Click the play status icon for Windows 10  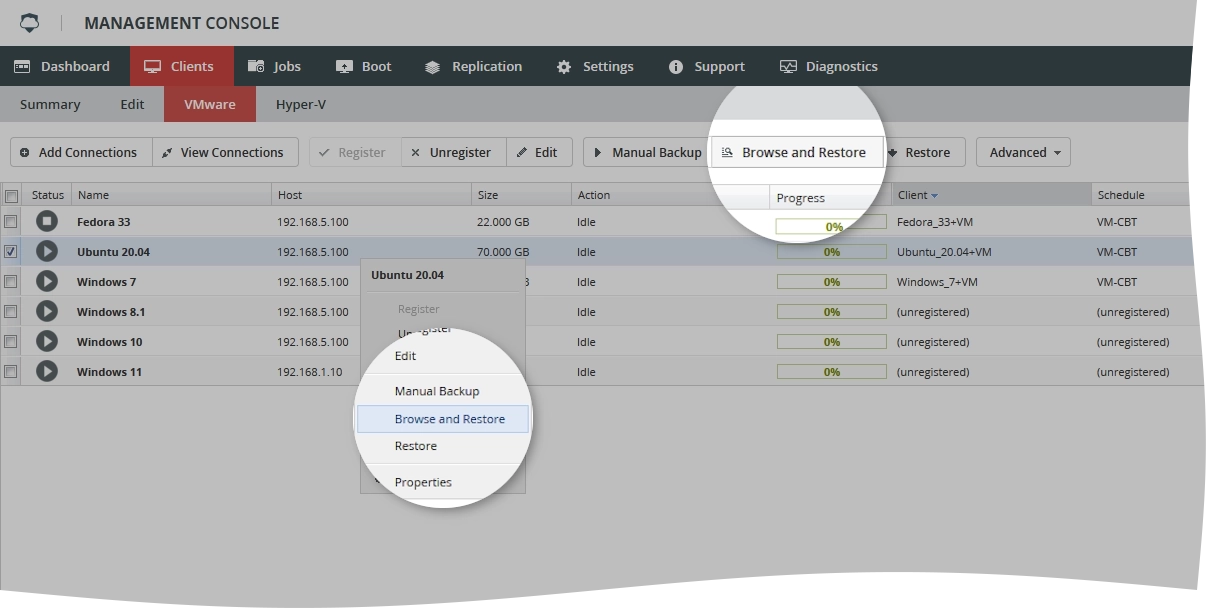[x=47, y=342]
